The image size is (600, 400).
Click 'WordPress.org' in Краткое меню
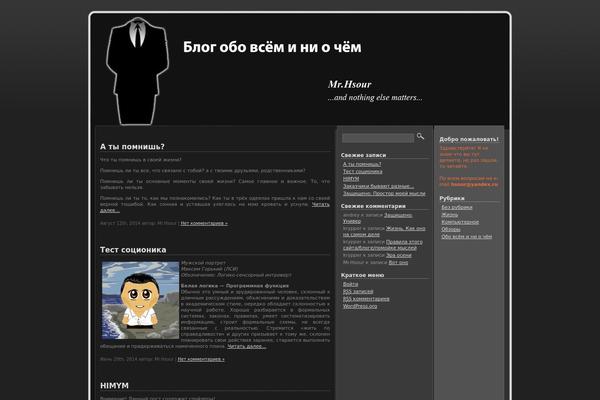click(360, 306)
